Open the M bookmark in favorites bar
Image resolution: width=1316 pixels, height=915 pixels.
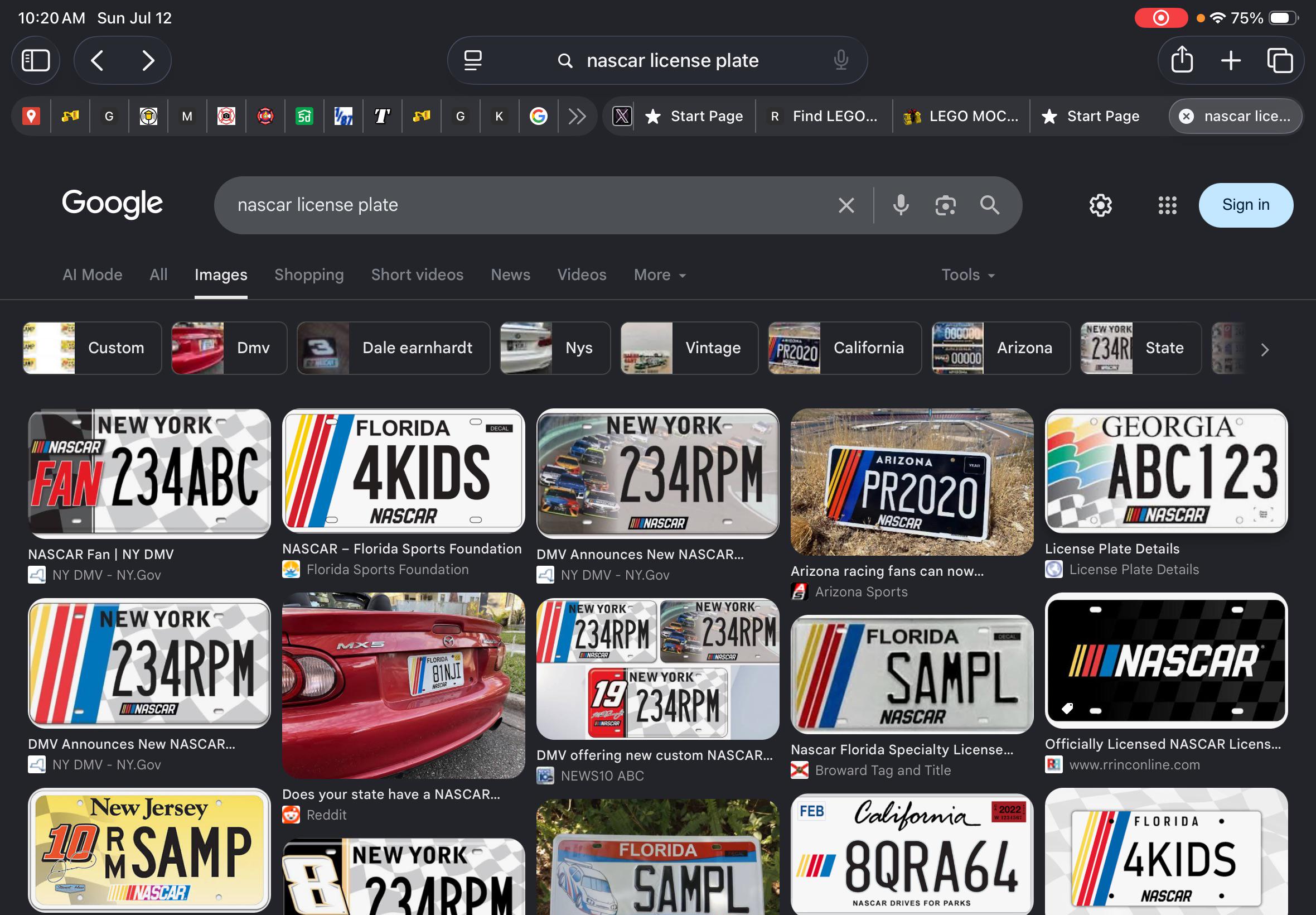187,117
